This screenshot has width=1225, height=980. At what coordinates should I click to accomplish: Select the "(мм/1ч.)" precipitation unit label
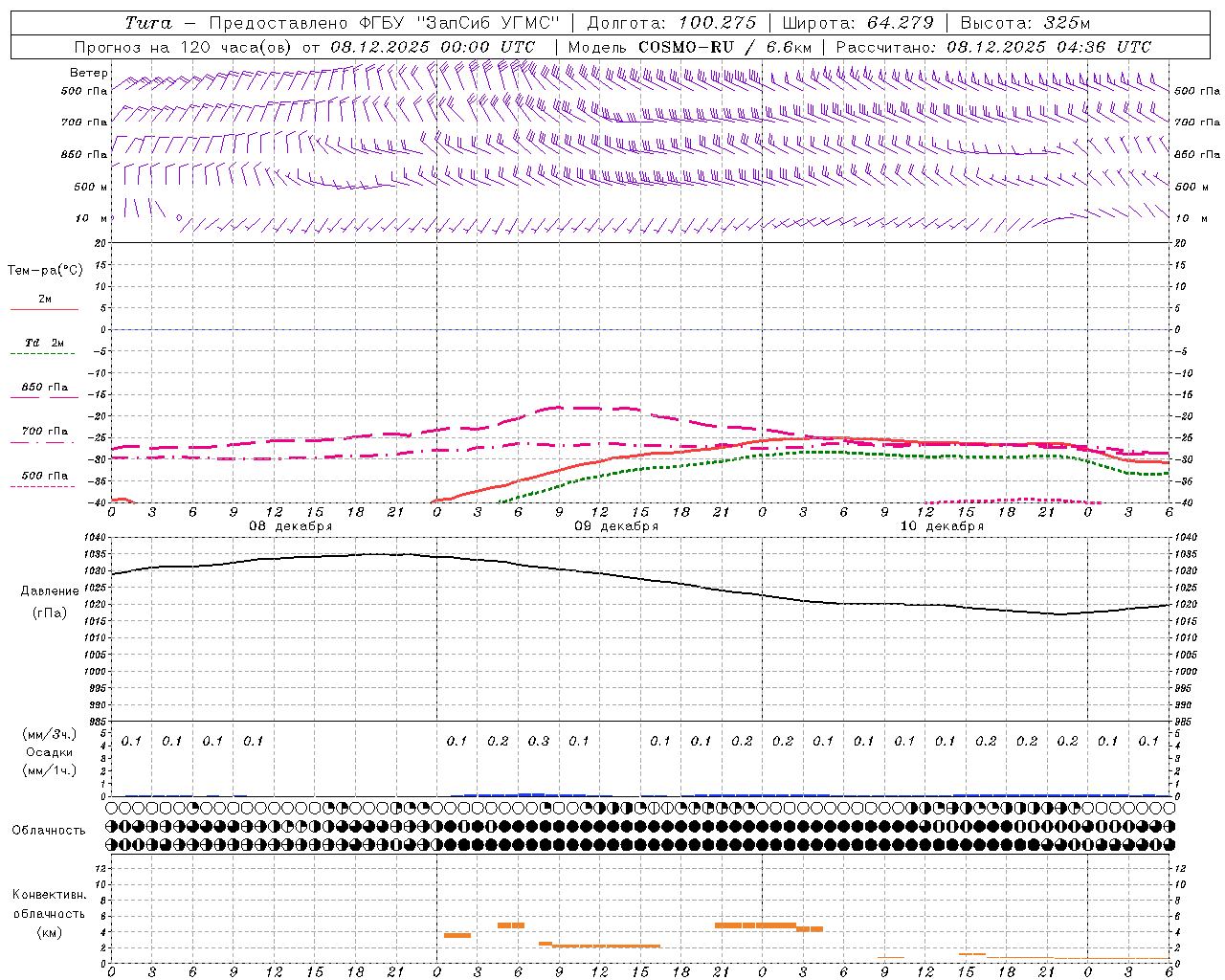tap(50, 770)
